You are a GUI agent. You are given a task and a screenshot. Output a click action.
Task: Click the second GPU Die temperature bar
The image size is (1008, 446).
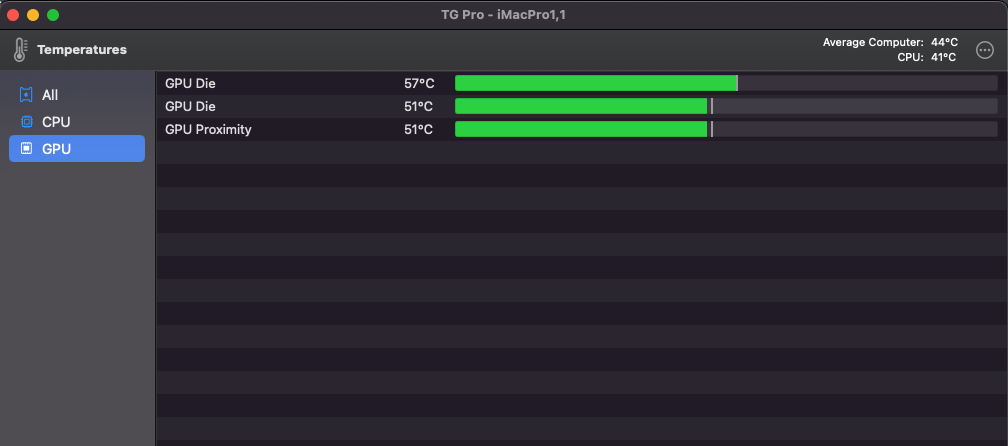[726, 106]
